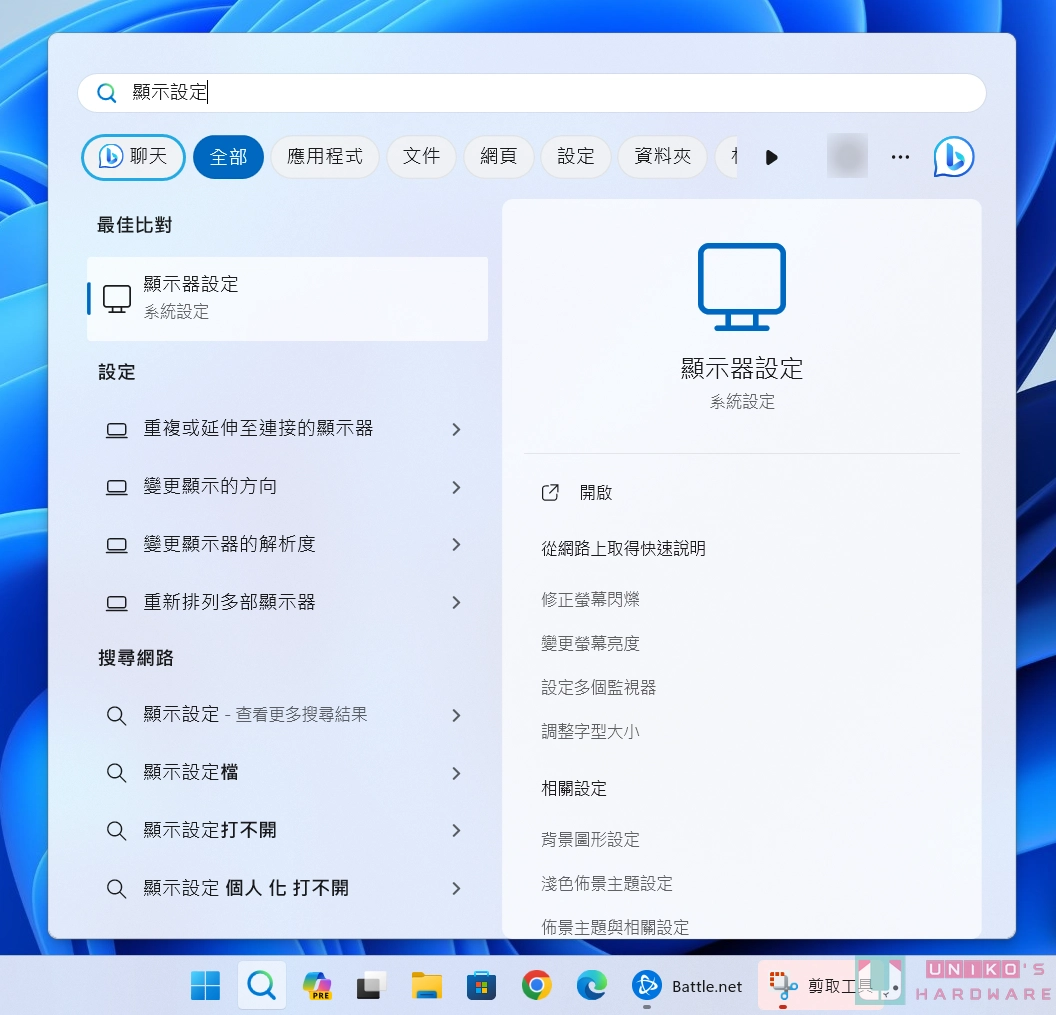Image resolution: width=1056 pixels, height=1015 pixels.
Task: Expand the 重新排列多部顯示器 chevron
Action: pos(456,602)
